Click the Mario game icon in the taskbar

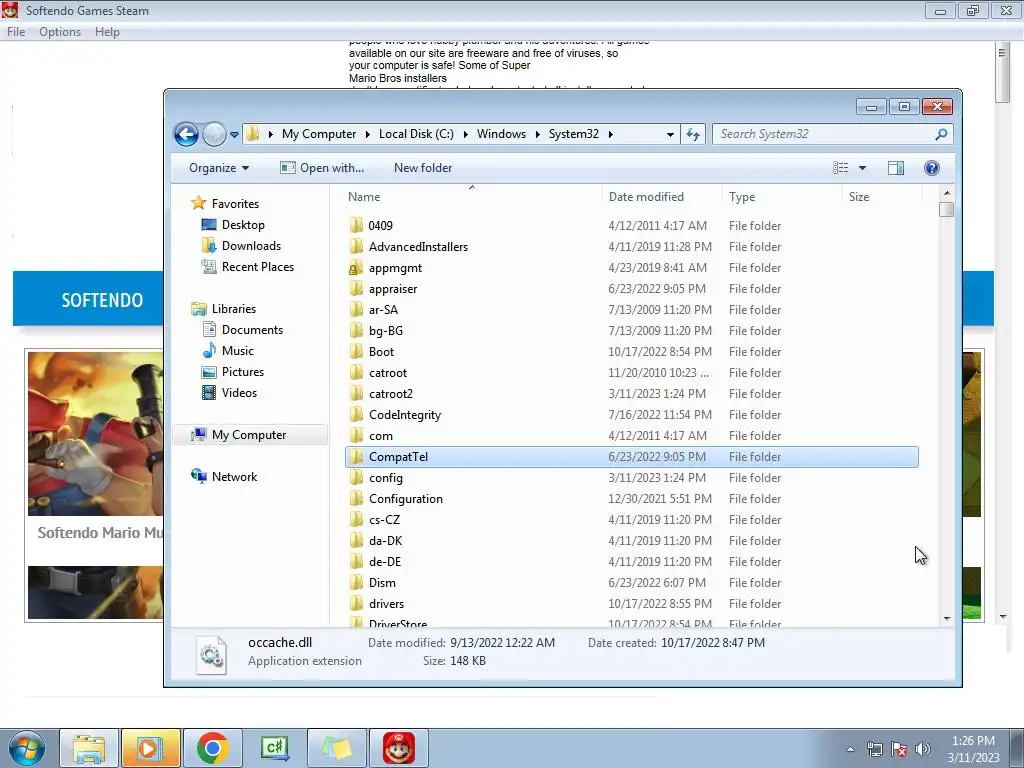click(399, 748)
